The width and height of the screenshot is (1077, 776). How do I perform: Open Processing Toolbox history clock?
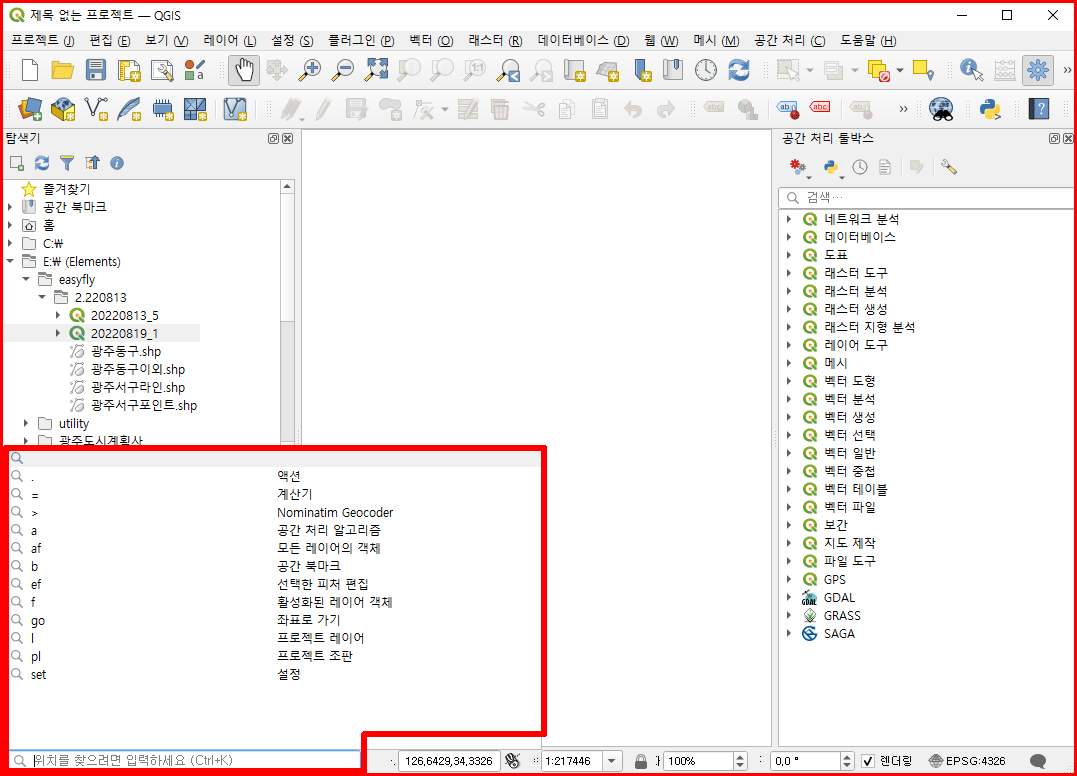point(860,167)
